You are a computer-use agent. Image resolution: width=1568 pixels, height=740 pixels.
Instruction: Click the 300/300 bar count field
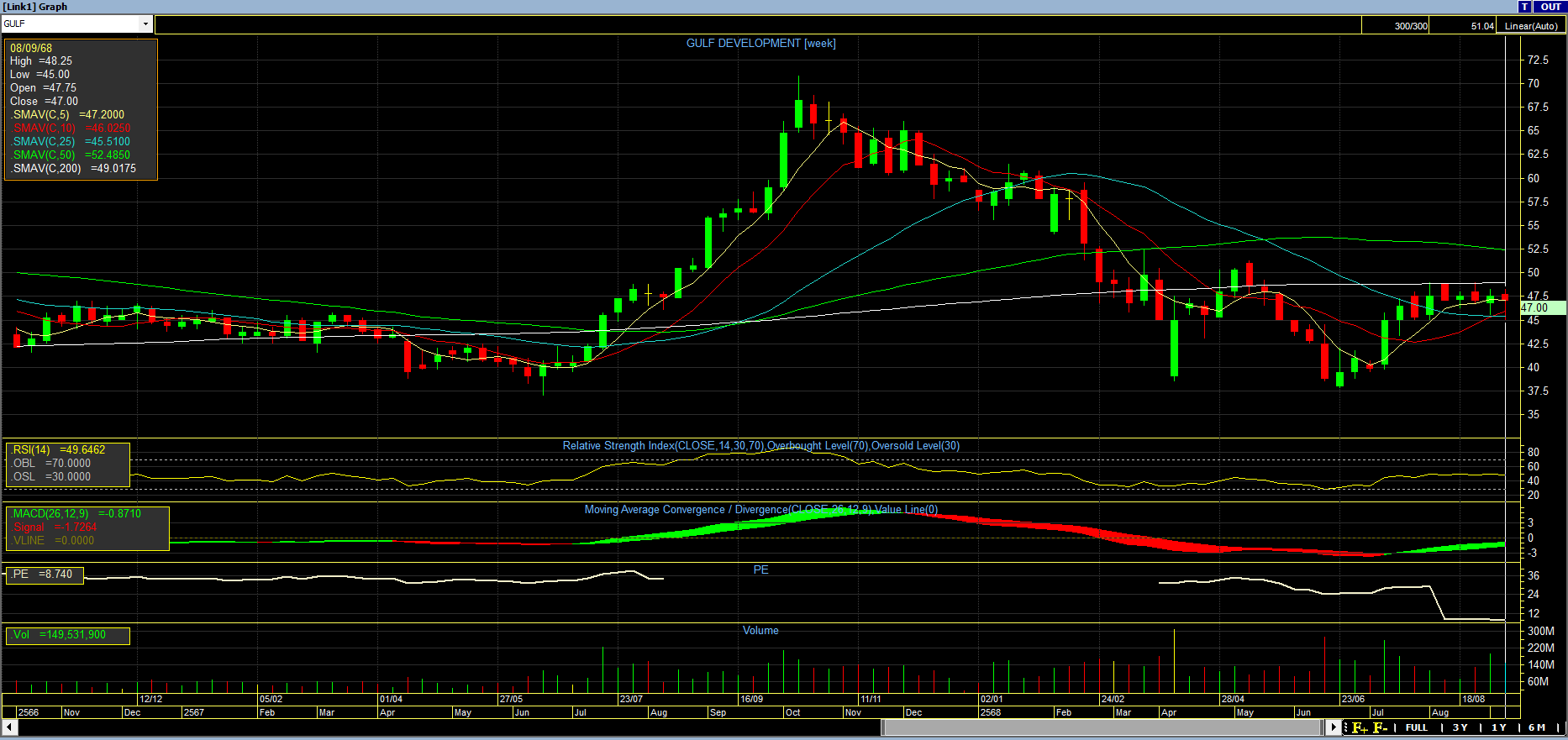point(1396,26)
